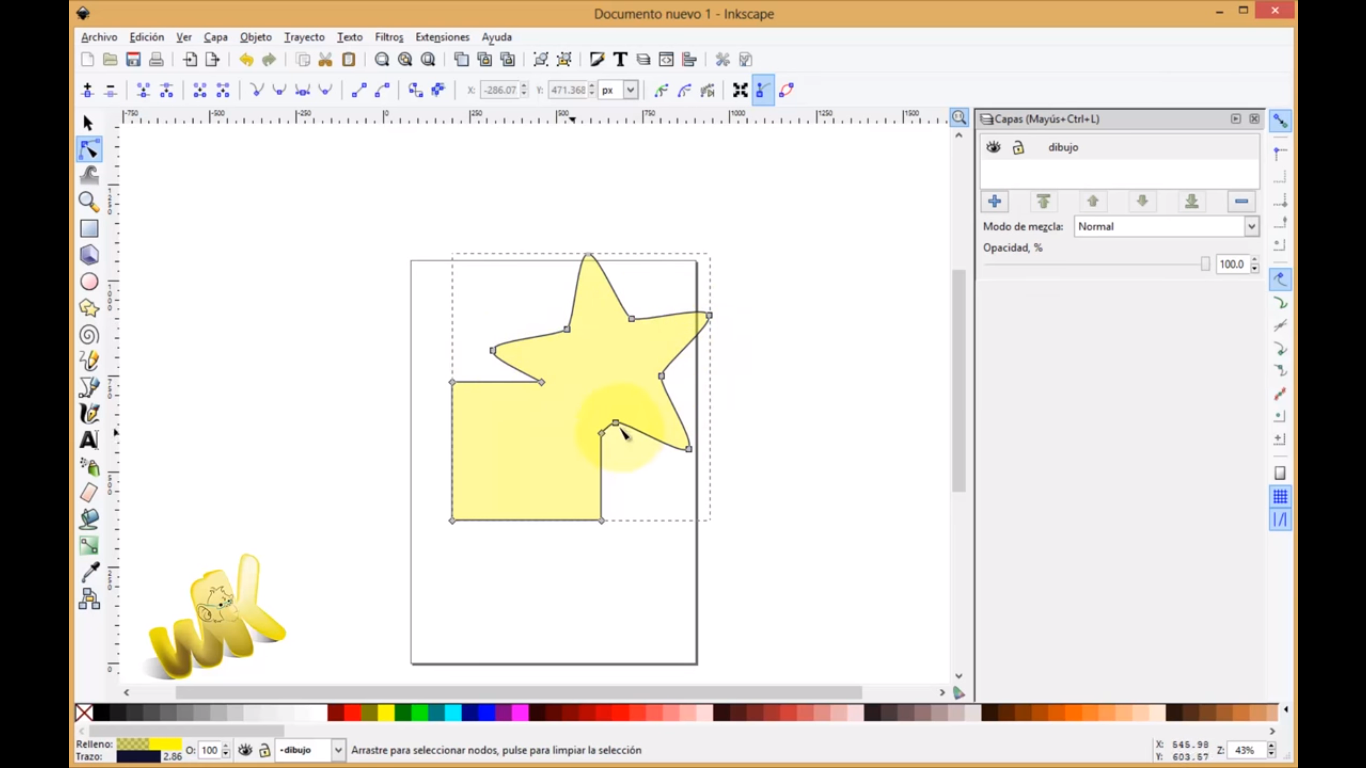Choose the Calligraphy pen tool
Image resolution: width=1366 pixels, height=768 pixels.
point(88,413)
